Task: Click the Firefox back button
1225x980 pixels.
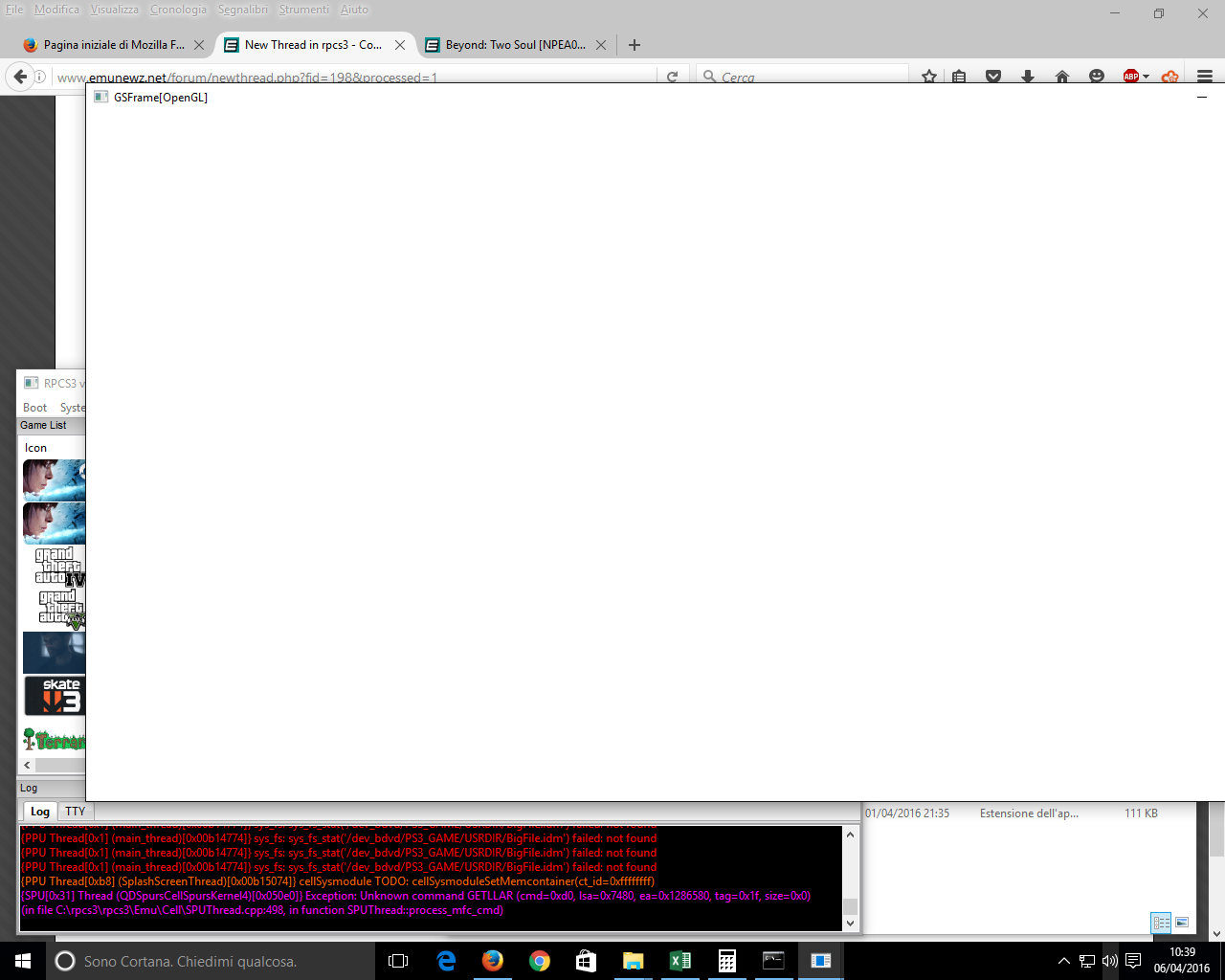Action: click(20, 77)
